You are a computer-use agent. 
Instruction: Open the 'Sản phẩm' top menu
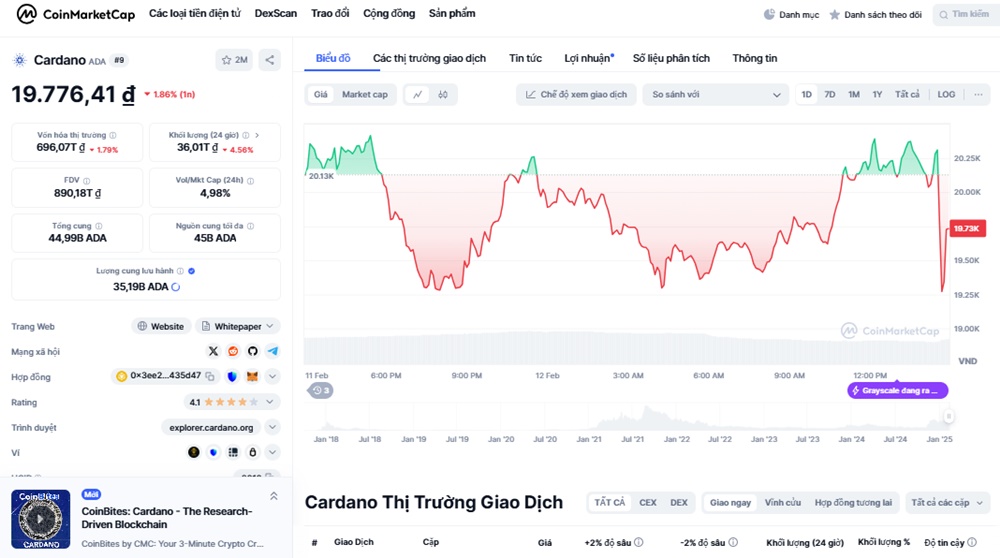click(452, 14)
